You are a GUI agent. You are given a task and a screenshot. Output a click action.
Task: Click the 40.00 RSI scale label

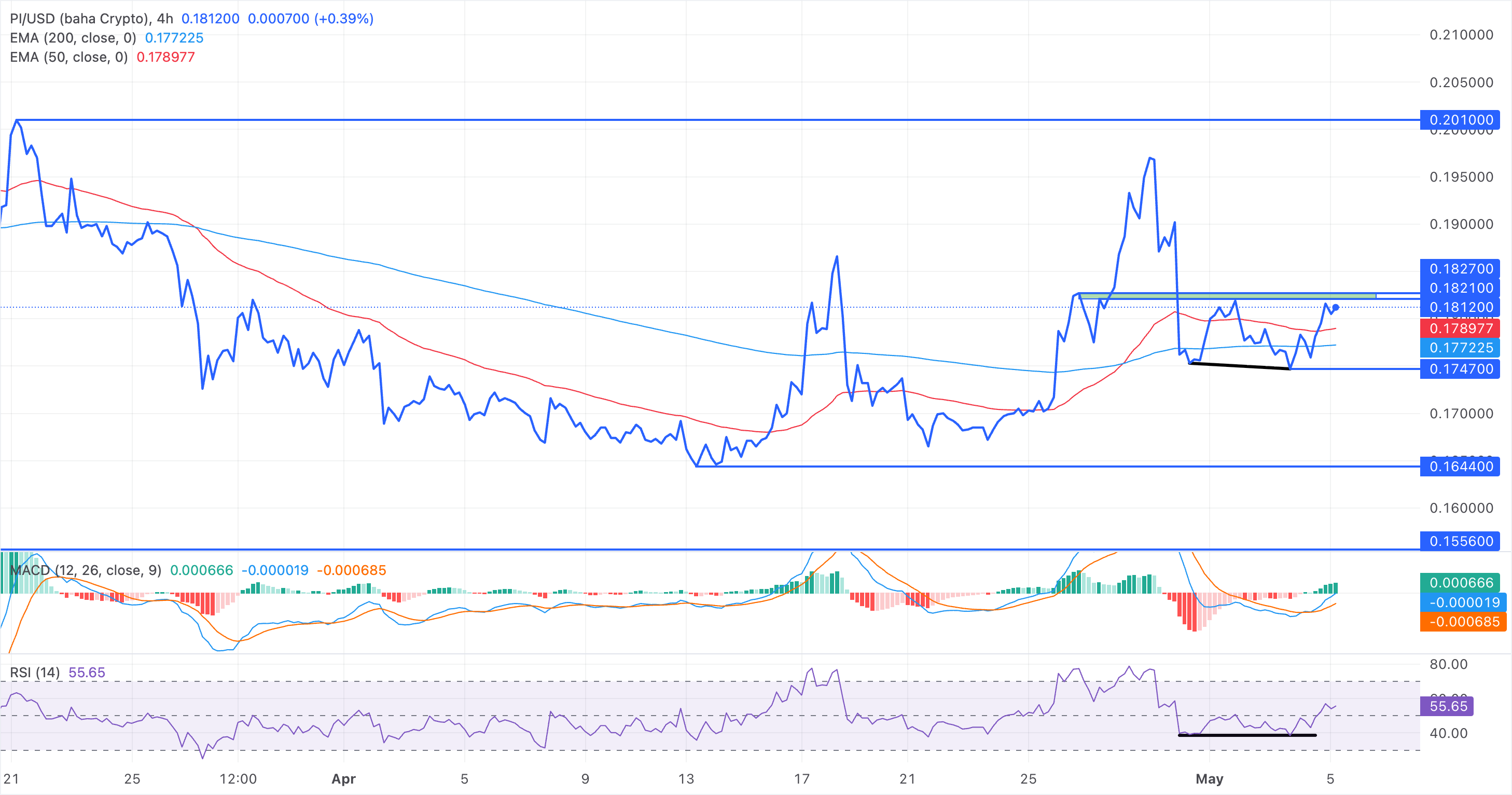coord(1449,733)
